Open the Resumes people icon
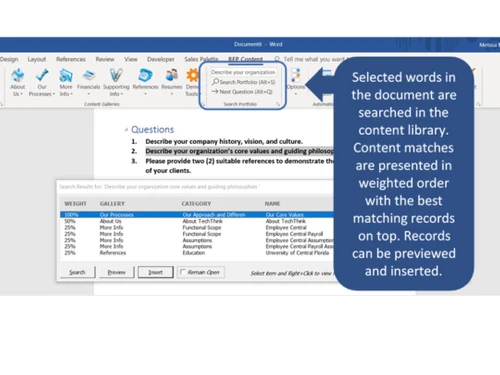The height and width of the screenshot is (375, 500). pyautogui.click(x=172, y=75)
